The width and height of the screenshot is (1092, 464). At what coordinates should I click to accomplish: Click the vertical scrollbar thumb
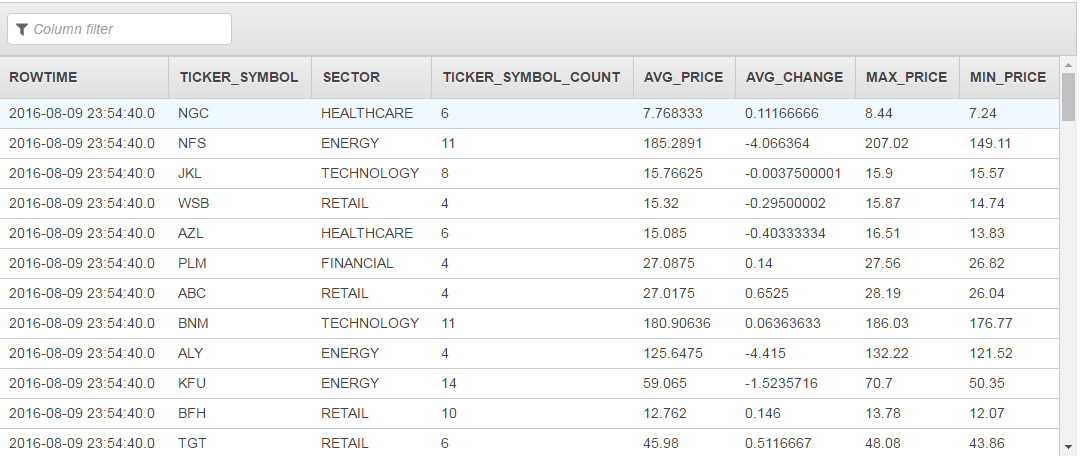pos(1068,96)
